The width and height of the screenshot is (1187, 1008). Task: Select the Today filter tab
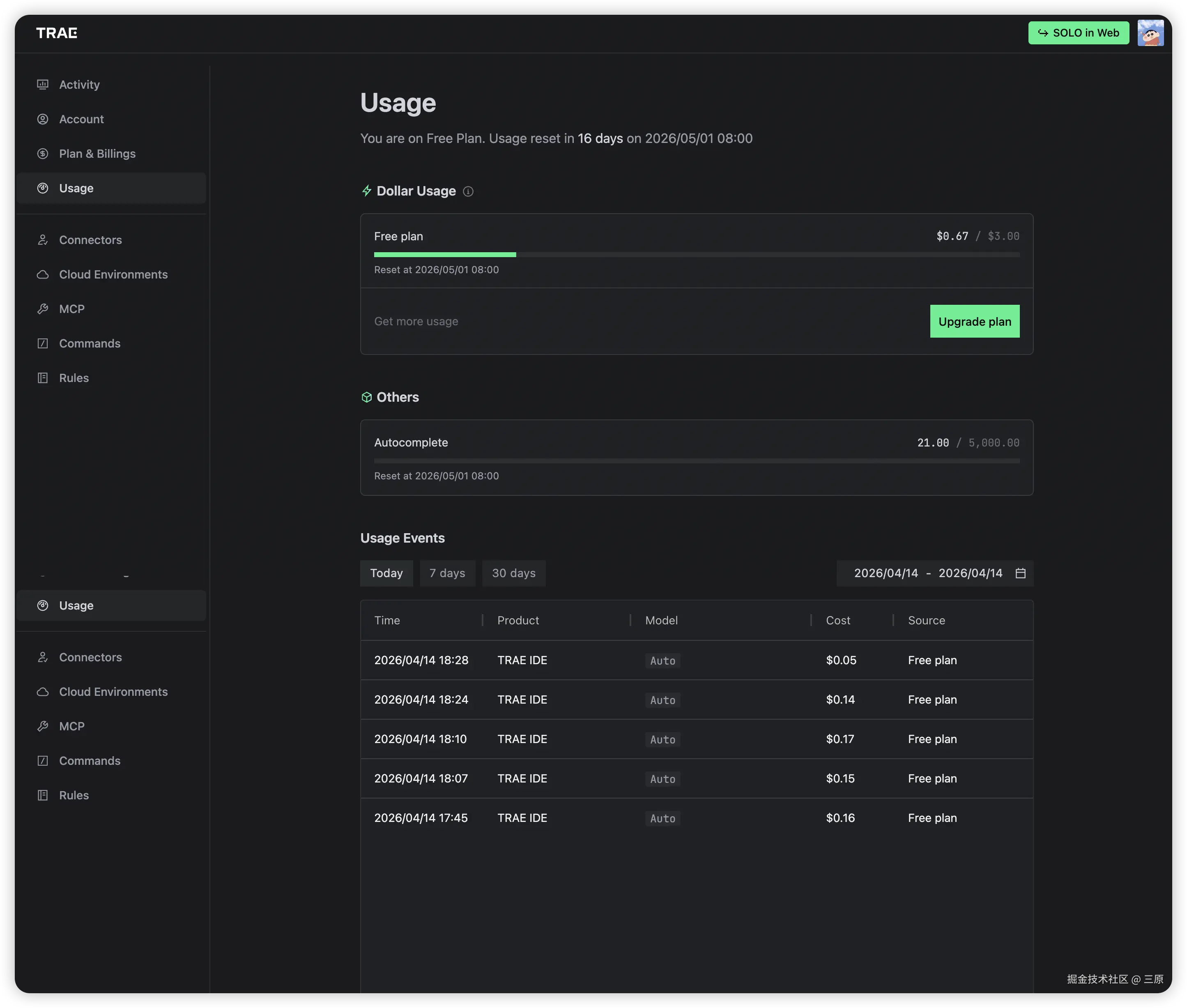point(386,573)
